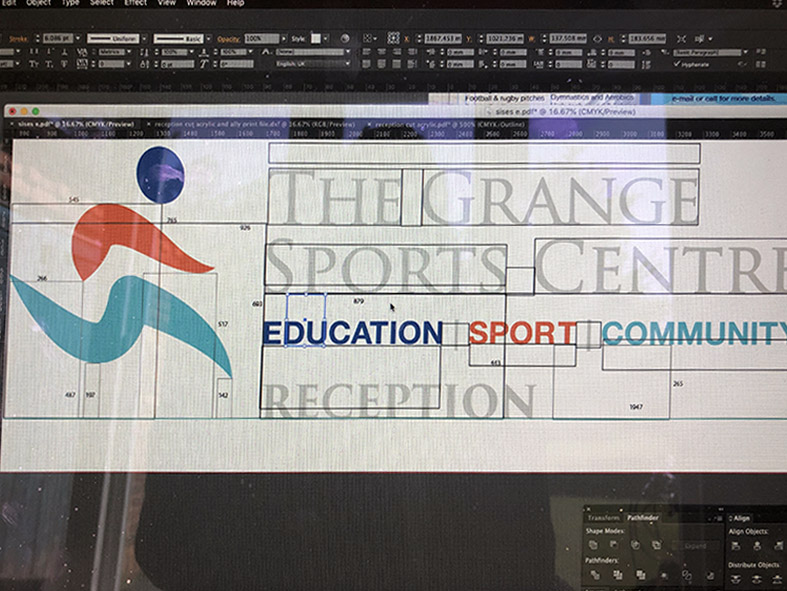Open the graphic Style dropdown
This screenshot has height=591, width=787.
coord(325,39)
